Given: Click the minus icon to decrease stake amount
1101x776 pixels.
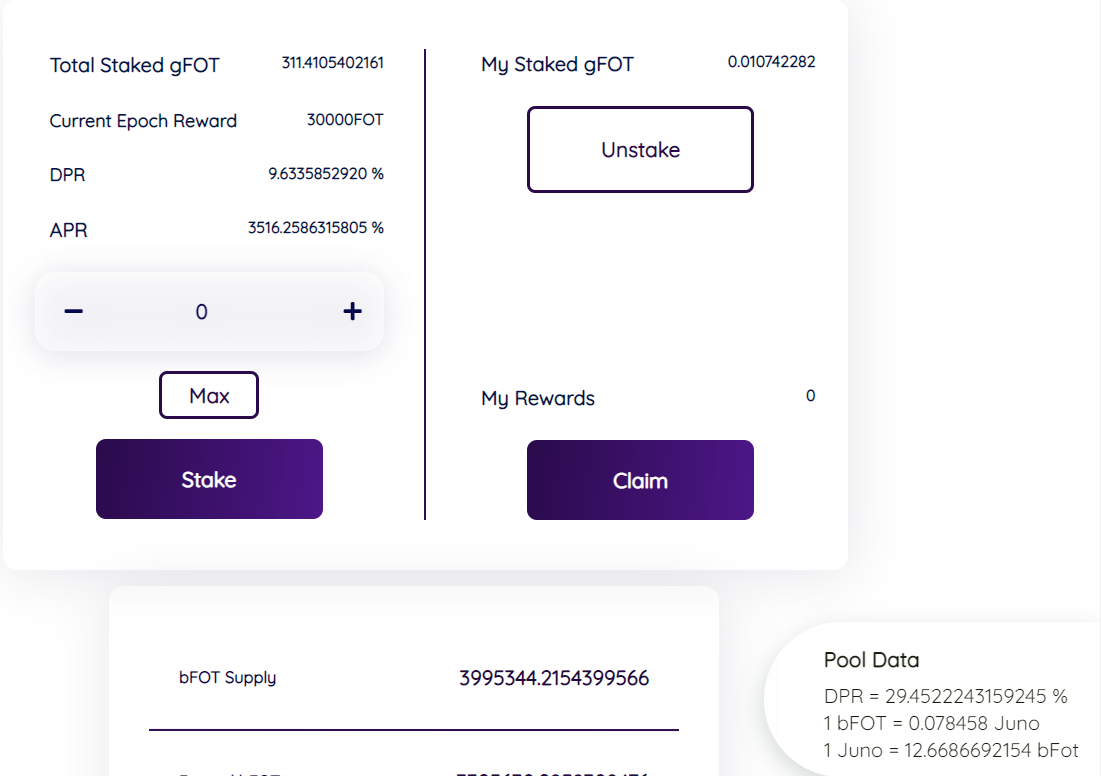Looking at the screenshot, I should coord(73,312).
